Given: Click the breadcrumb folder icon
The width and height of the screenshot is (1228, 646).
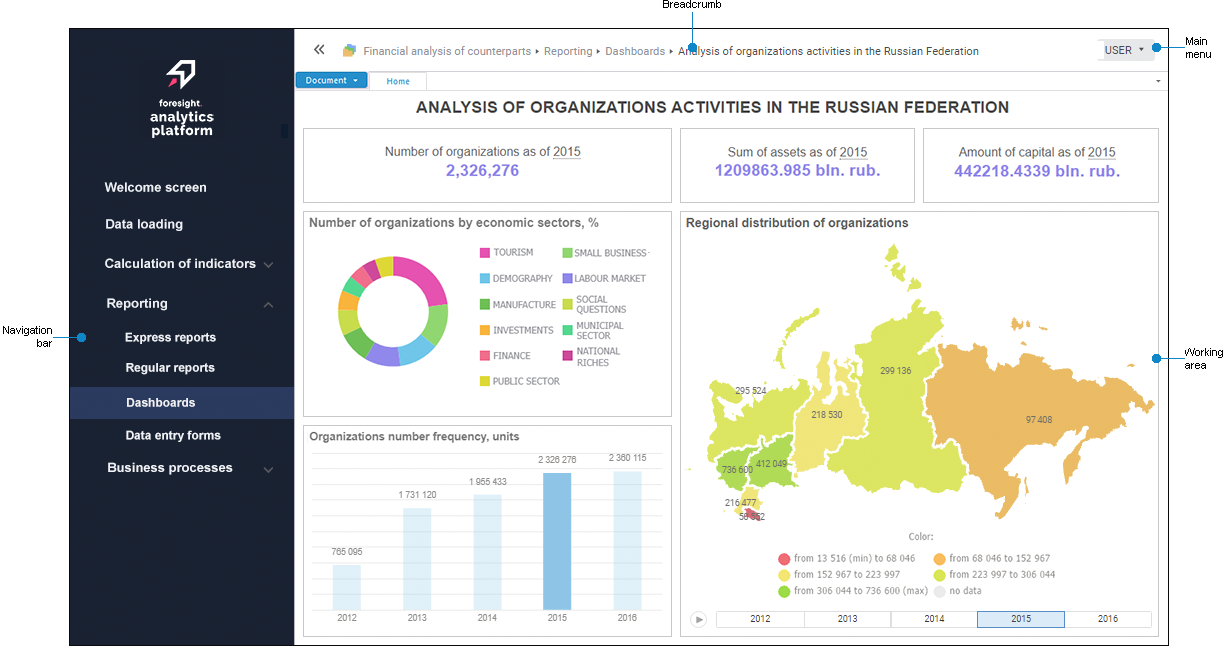Looking at the screenshot, I should click(x=349, y=51).
